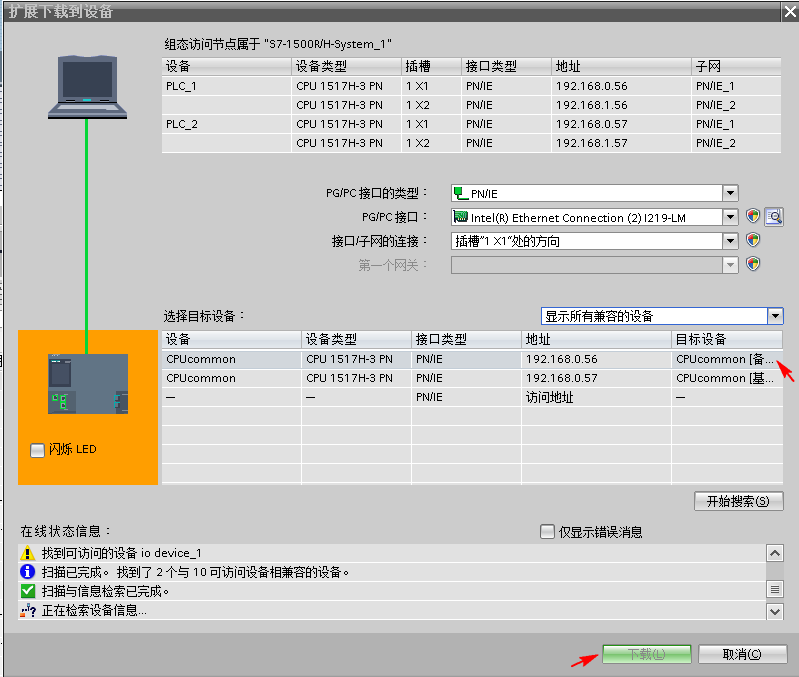Screen dimensions: 799x677
Task: Open the PG/PC接口 dropdown arrow
Action: (x=730, y=217)
